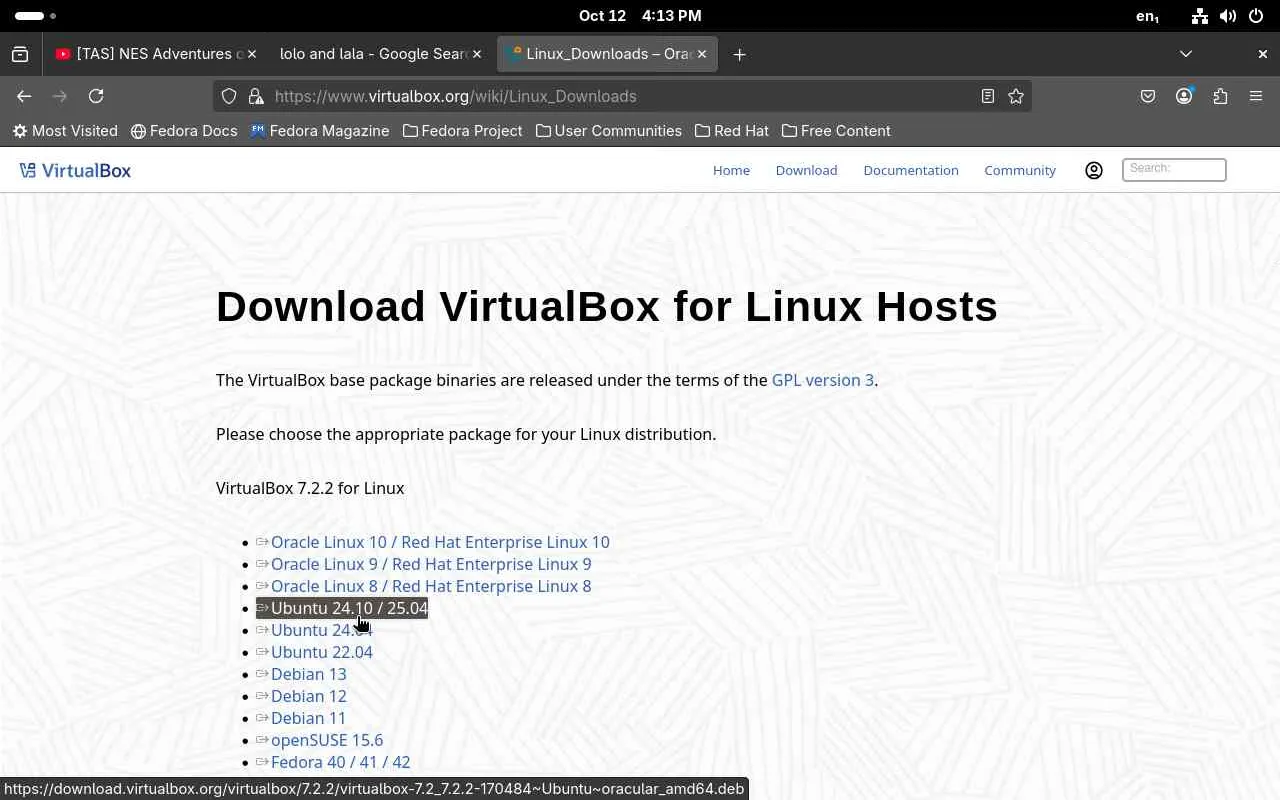Click the VirtualBox Search field
The image size is (1280, 800).
1174,170
